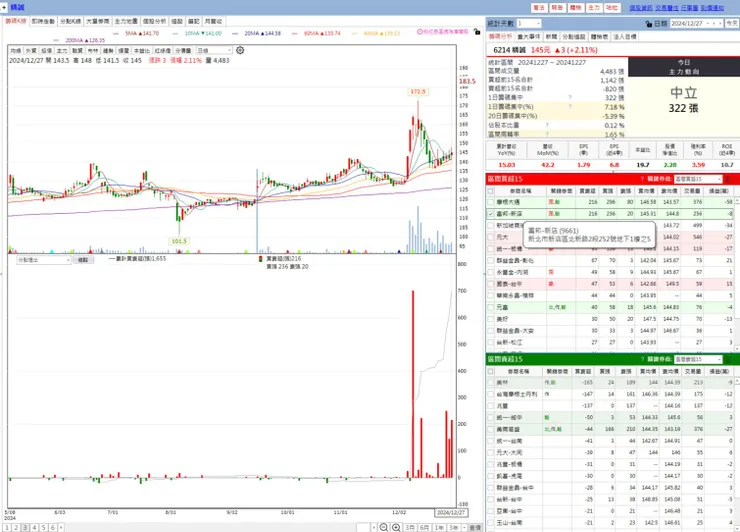
Task: Zoom out chart with minus magnifier
Action: pos(384,527)
